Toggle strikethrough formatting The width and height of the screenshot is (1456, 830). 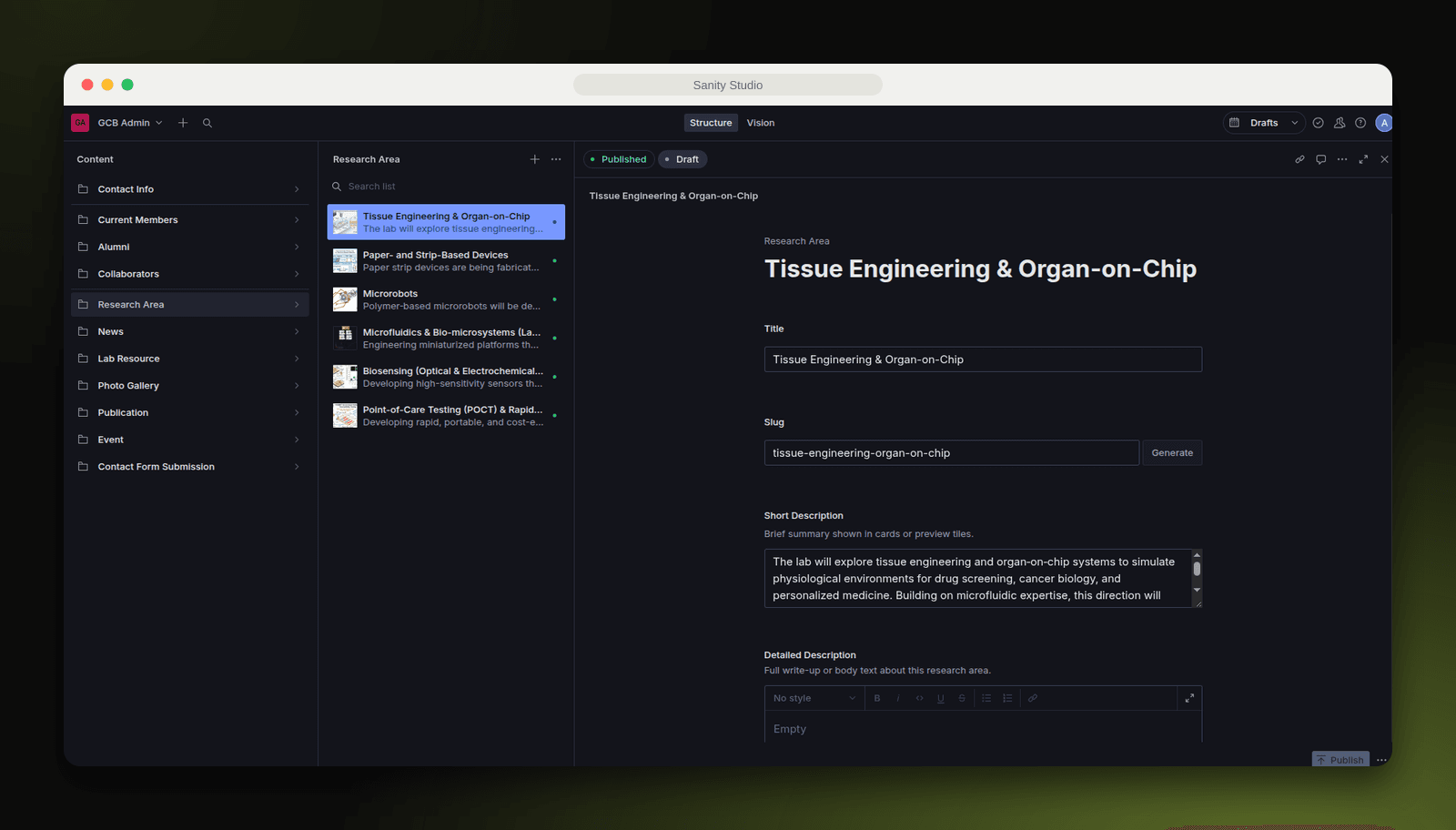point(962,698)
